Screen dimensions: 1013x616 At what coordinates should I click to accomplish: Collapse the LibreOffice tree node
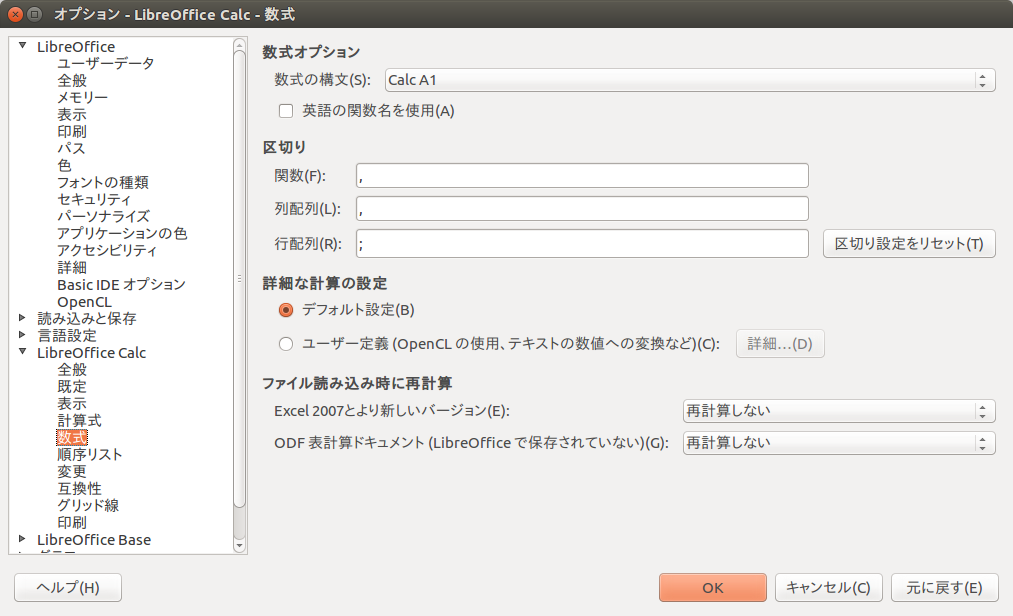click(x=23, y=46)
